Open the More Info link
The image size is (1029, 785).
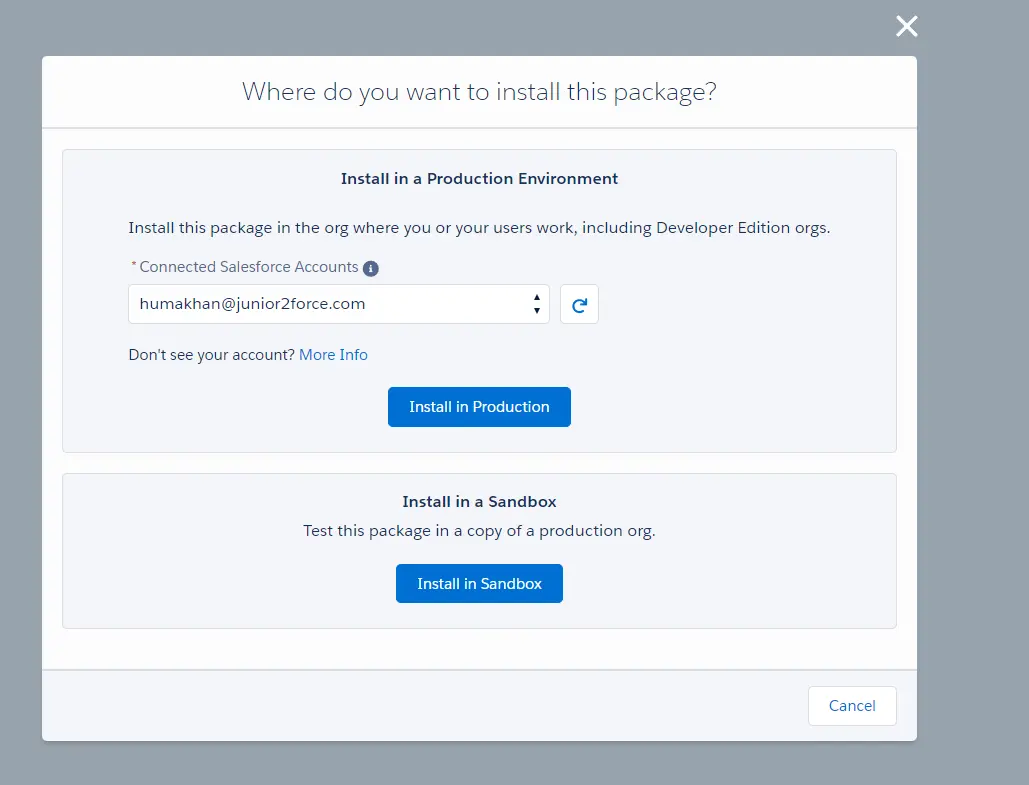click(x=333, y=355)
